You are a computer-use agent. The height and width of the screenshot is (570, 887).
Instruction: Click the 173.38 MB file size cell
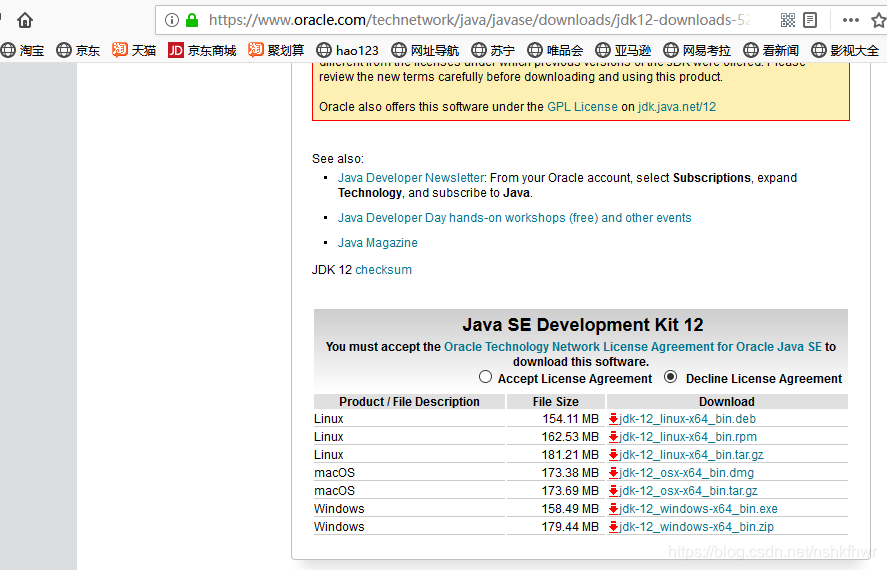point(570,473)
